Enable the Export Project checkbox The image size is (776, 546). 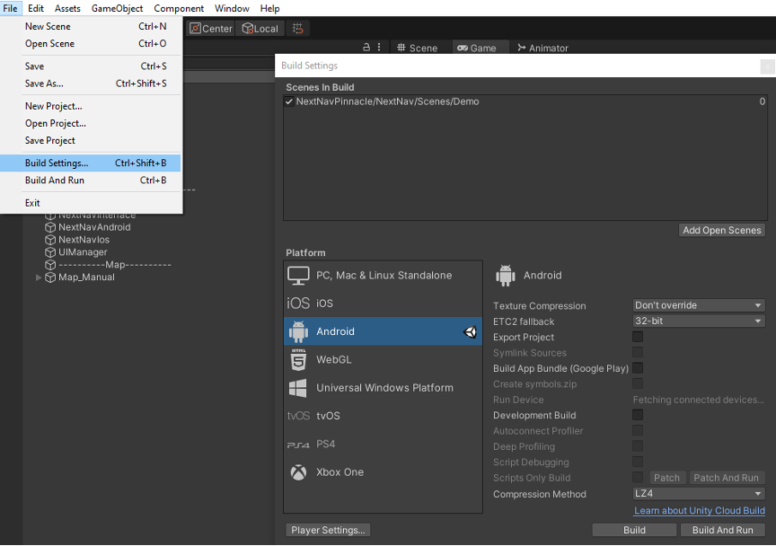coord(637,337)
